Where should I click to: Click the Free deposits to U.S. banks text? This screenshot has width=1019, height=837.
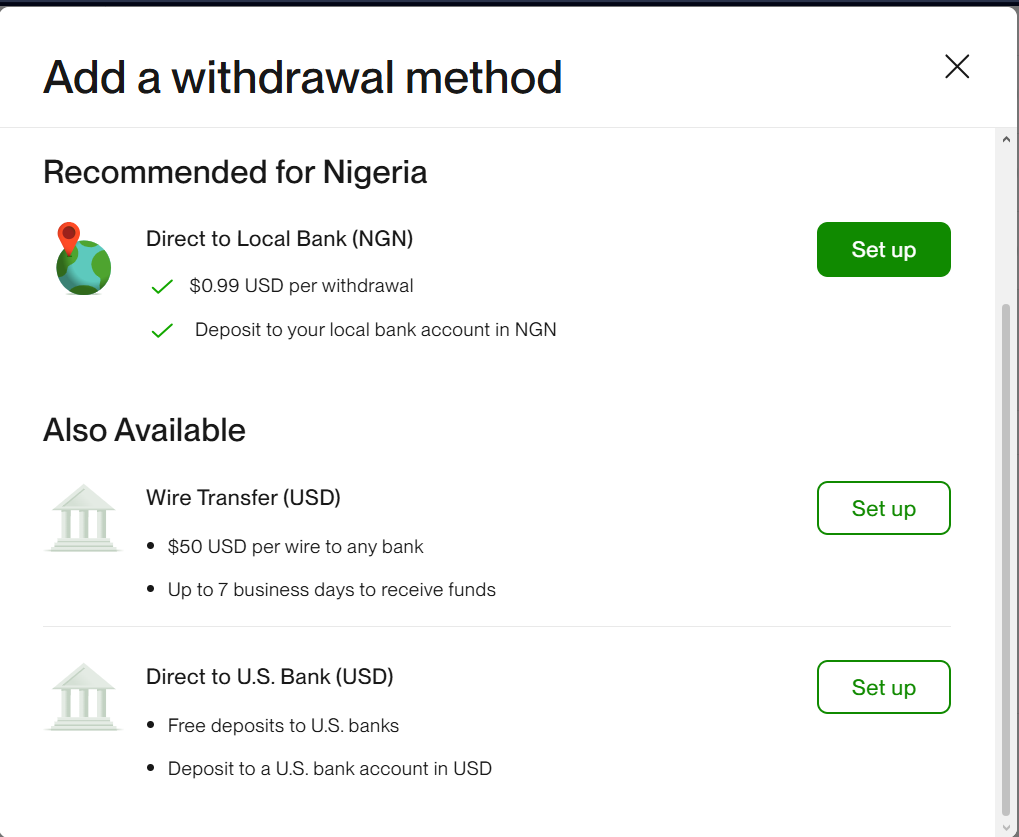[283, 726]
